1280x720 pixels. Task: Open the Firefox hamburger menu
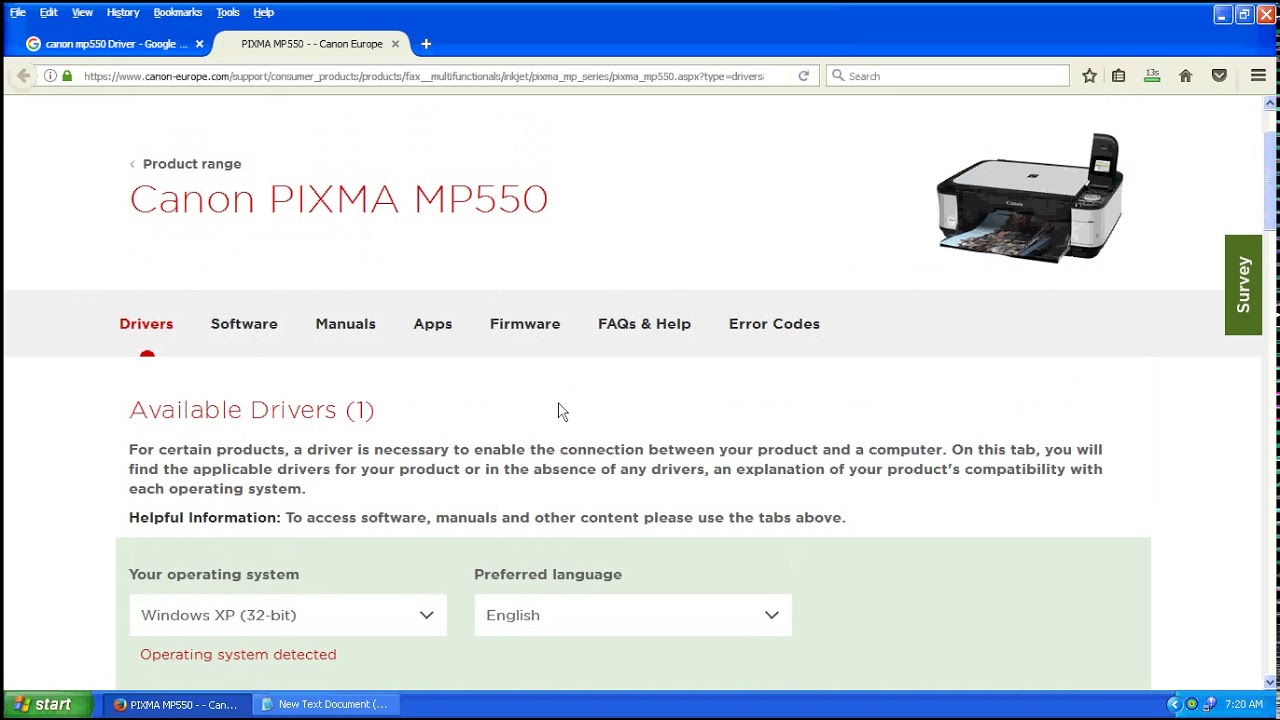click(1259, 76)
